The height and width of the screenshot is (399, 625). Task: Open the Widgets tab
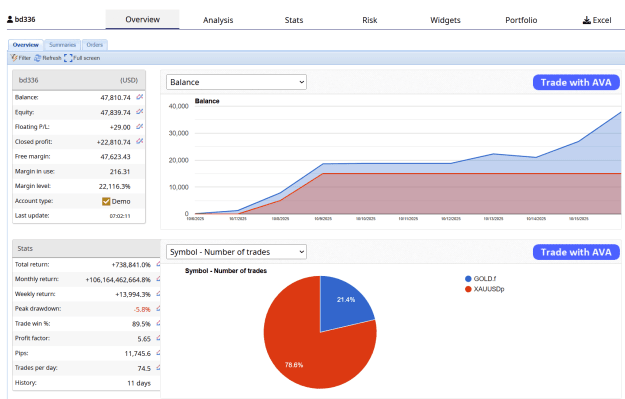(x=445, y=20)
